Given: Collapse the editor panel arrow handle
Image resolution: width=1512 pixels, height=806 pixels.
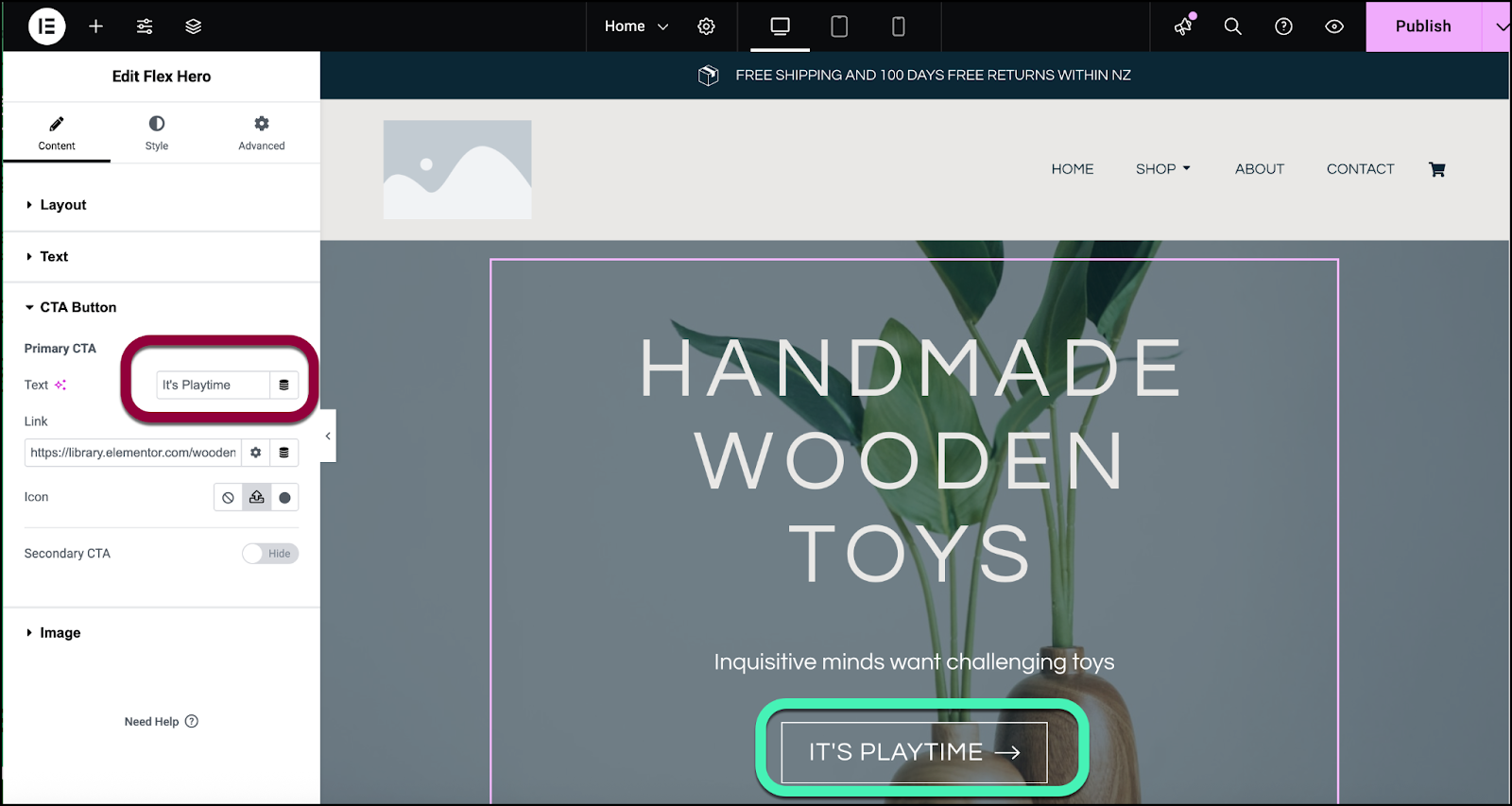Looking at the screenshot, I should click(328, 436).
